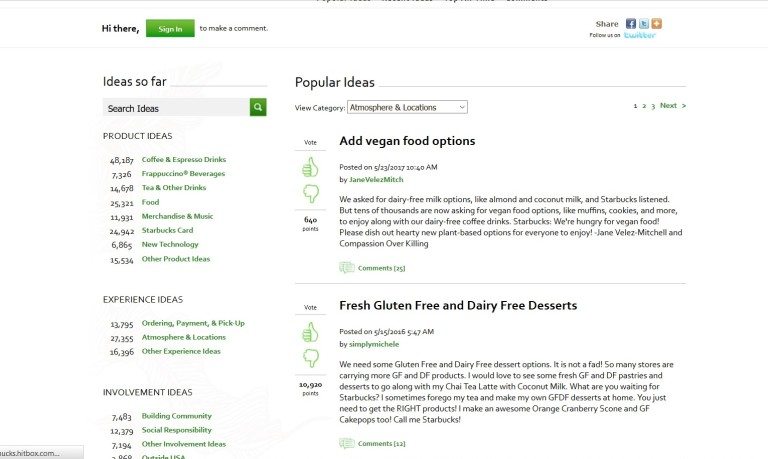This screenshot has height=459, width=768.
Task: Open the Coffee & Espresso Drinks category
Action: 184,159
